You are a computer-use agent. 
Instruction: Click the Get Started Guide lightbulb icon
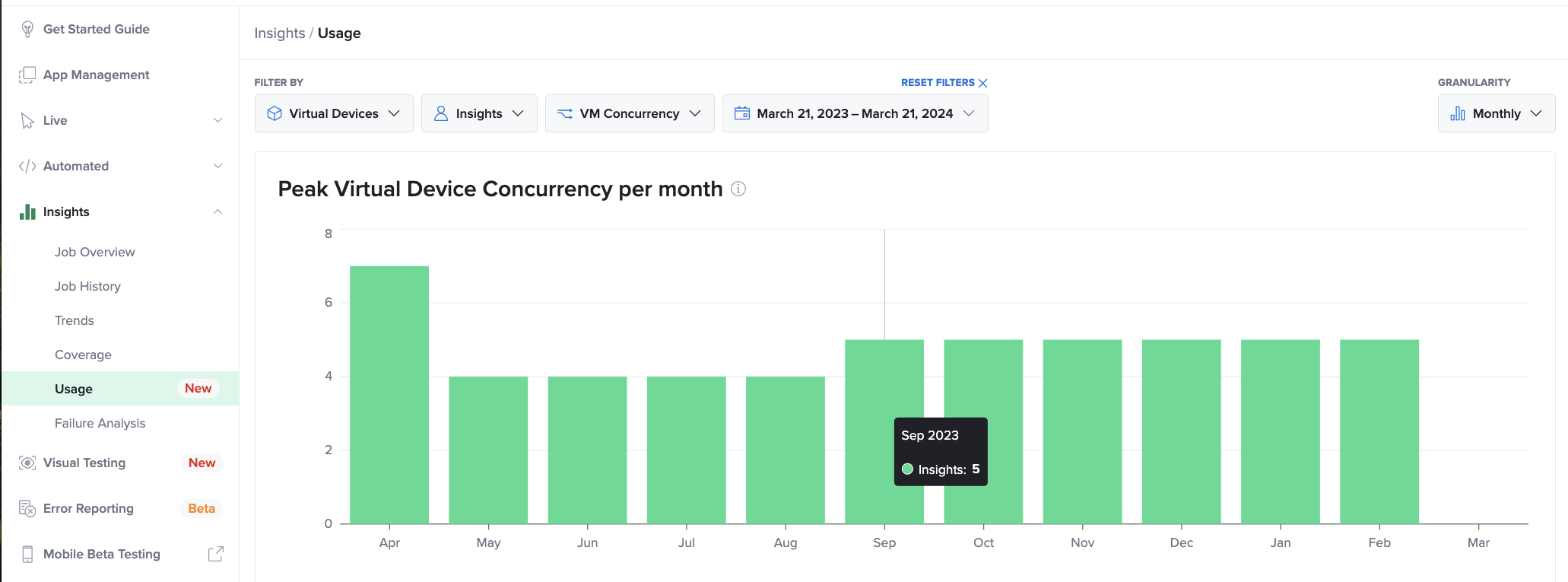point(27,29)
